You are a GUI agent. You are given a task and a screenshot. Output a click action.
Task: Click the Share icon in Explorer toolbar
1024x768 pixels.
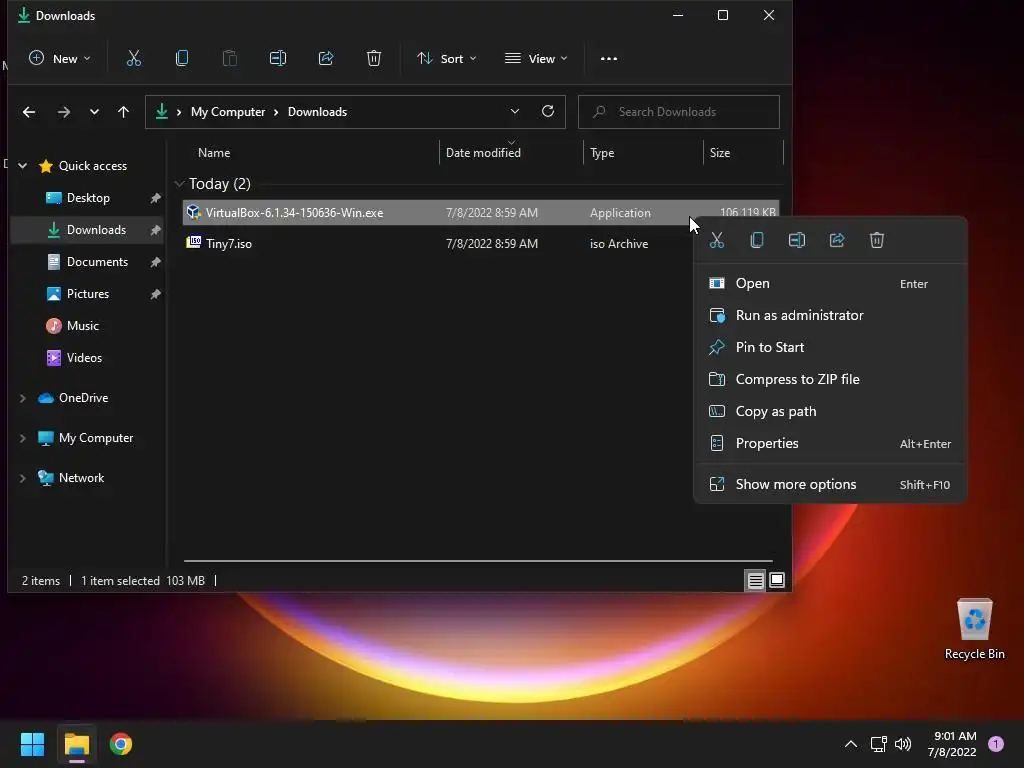326,58
